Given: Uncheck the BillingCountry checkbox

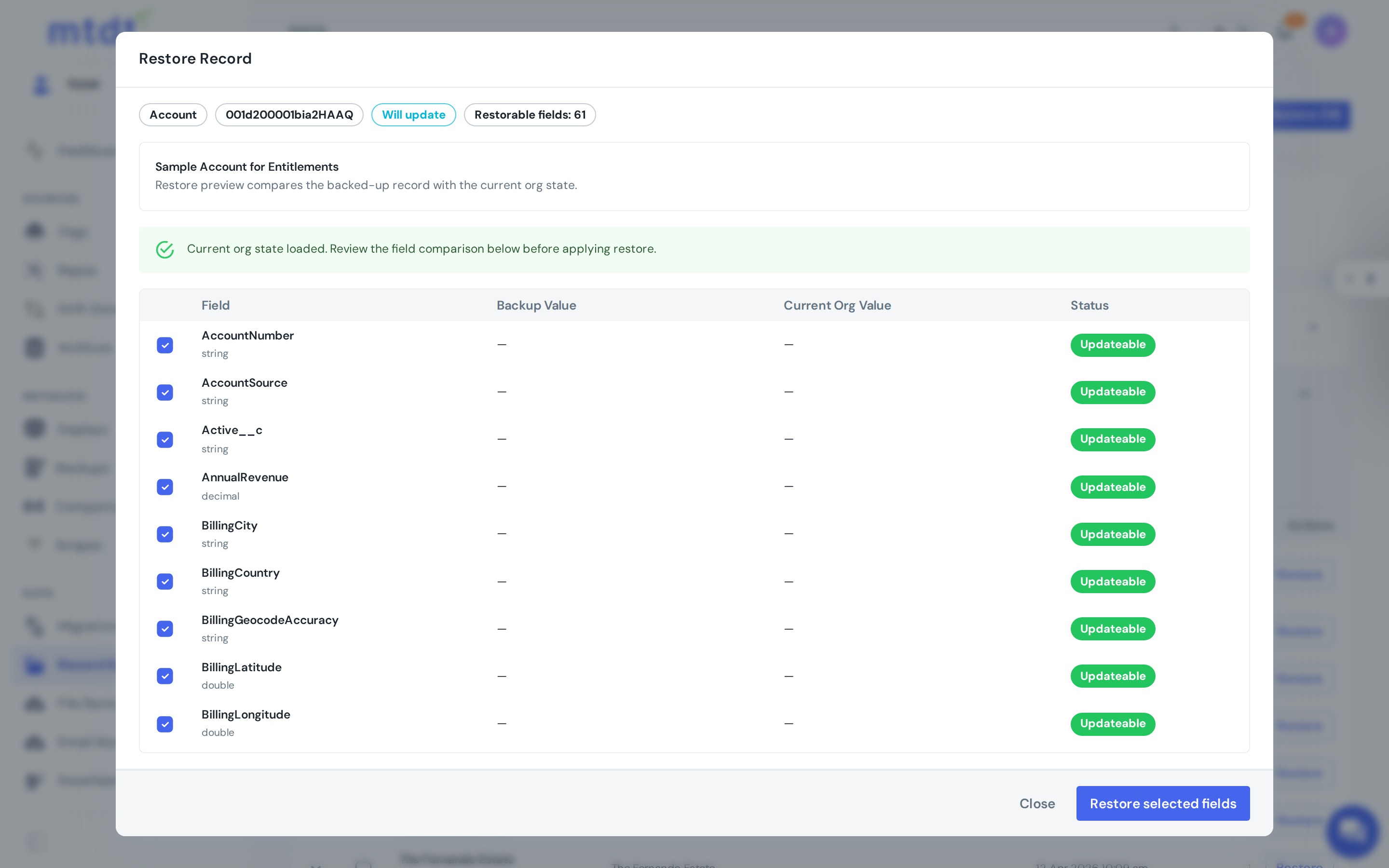Looking at the screenshot, I should [x=165, y=582].
